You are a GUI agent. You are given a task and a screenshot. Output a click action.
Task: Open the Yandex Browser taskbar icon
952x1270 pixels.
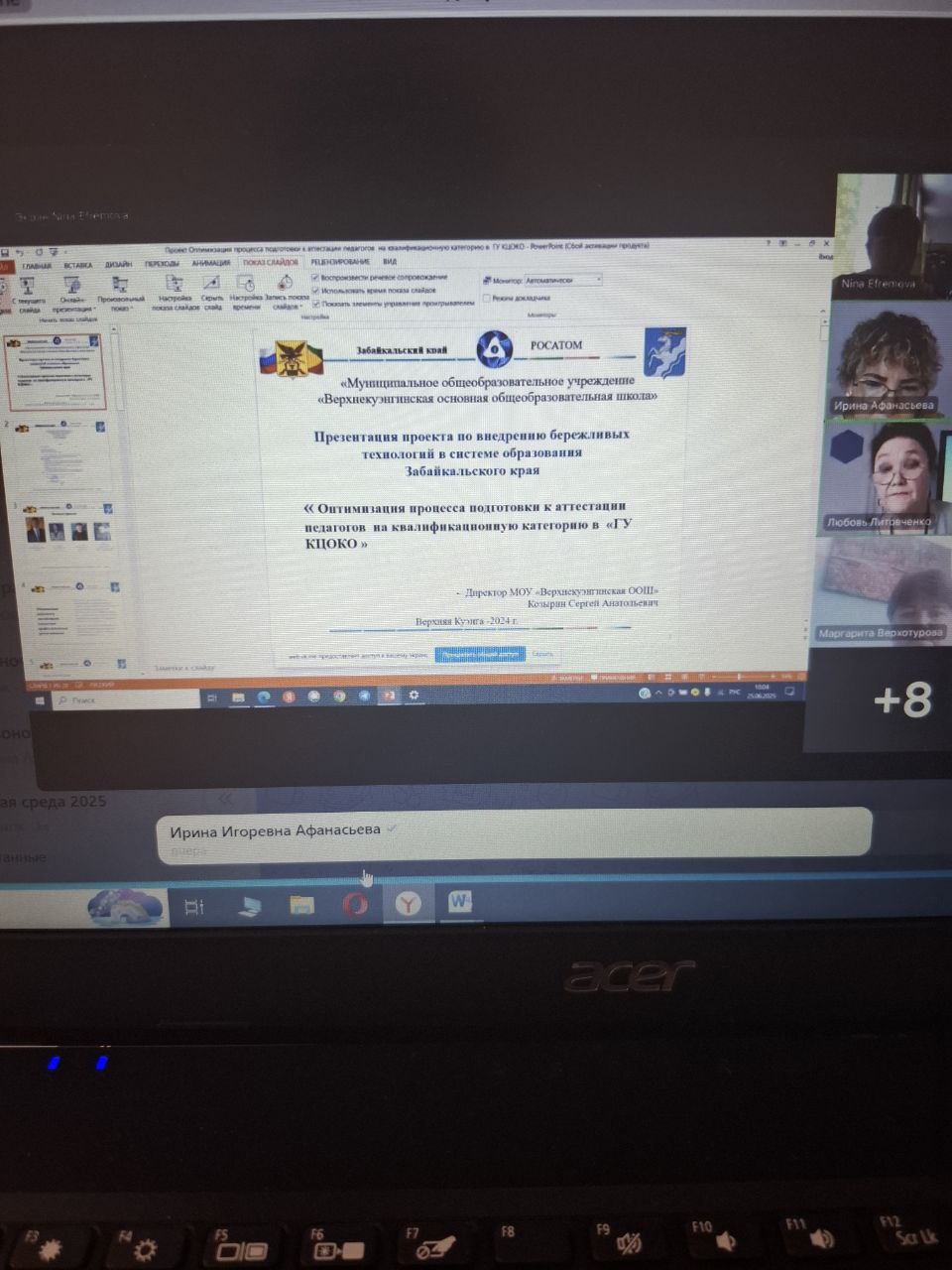tap(409, 903)
